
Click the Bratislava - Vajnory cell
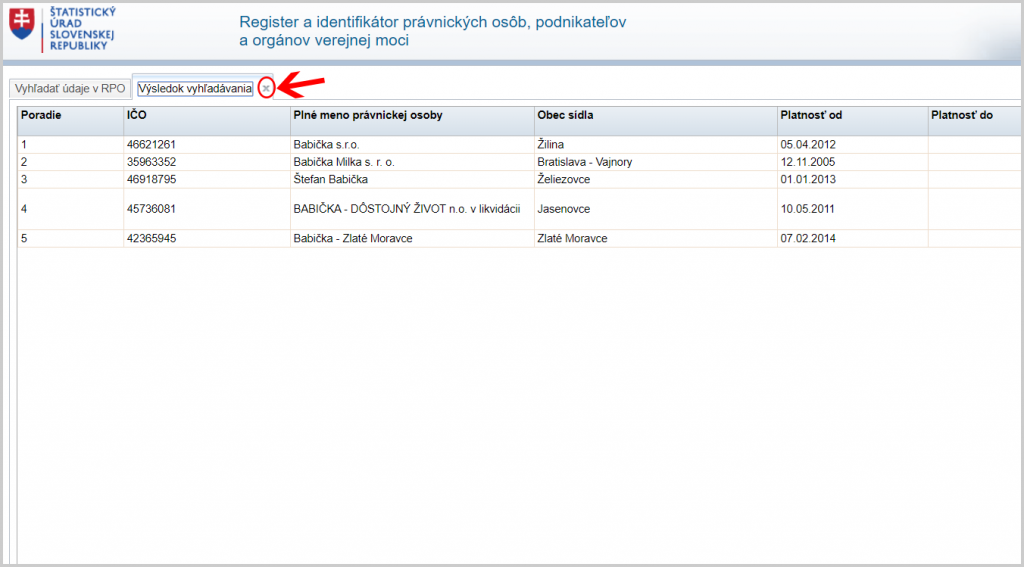[x=655, y=162]
